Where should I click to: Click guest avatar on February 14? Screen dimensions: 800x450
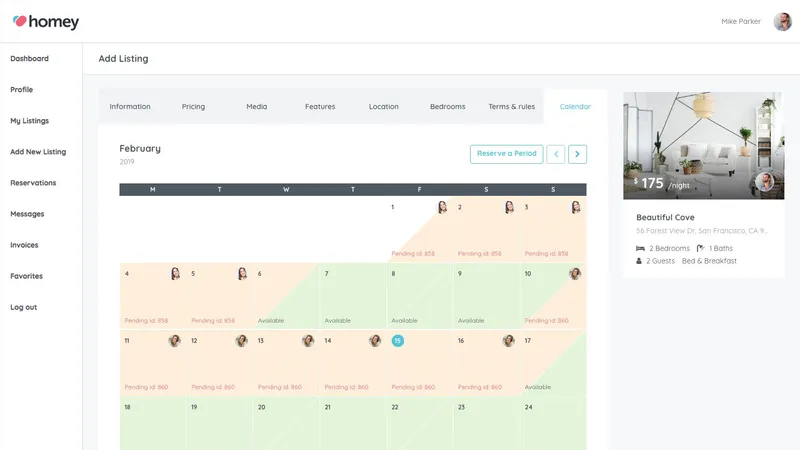[375, 341]
